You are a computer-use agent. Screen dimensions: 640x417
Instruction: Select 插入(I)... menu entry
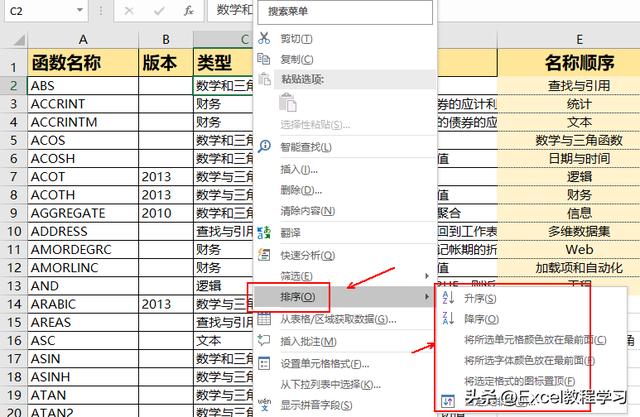[299, 169]
